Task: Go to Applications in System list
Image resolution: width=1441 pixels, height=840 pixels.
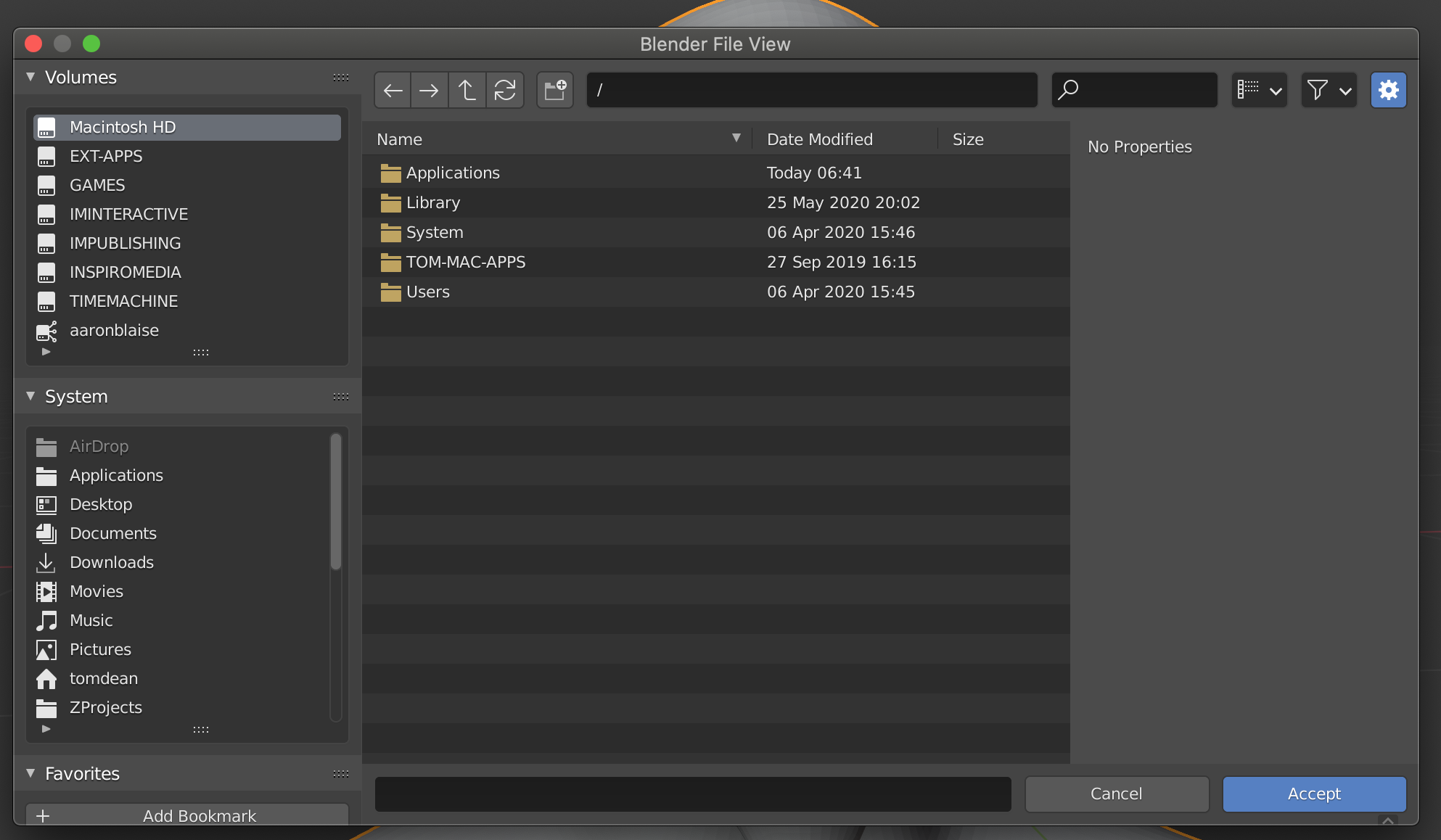Action: tap(181, 475)
